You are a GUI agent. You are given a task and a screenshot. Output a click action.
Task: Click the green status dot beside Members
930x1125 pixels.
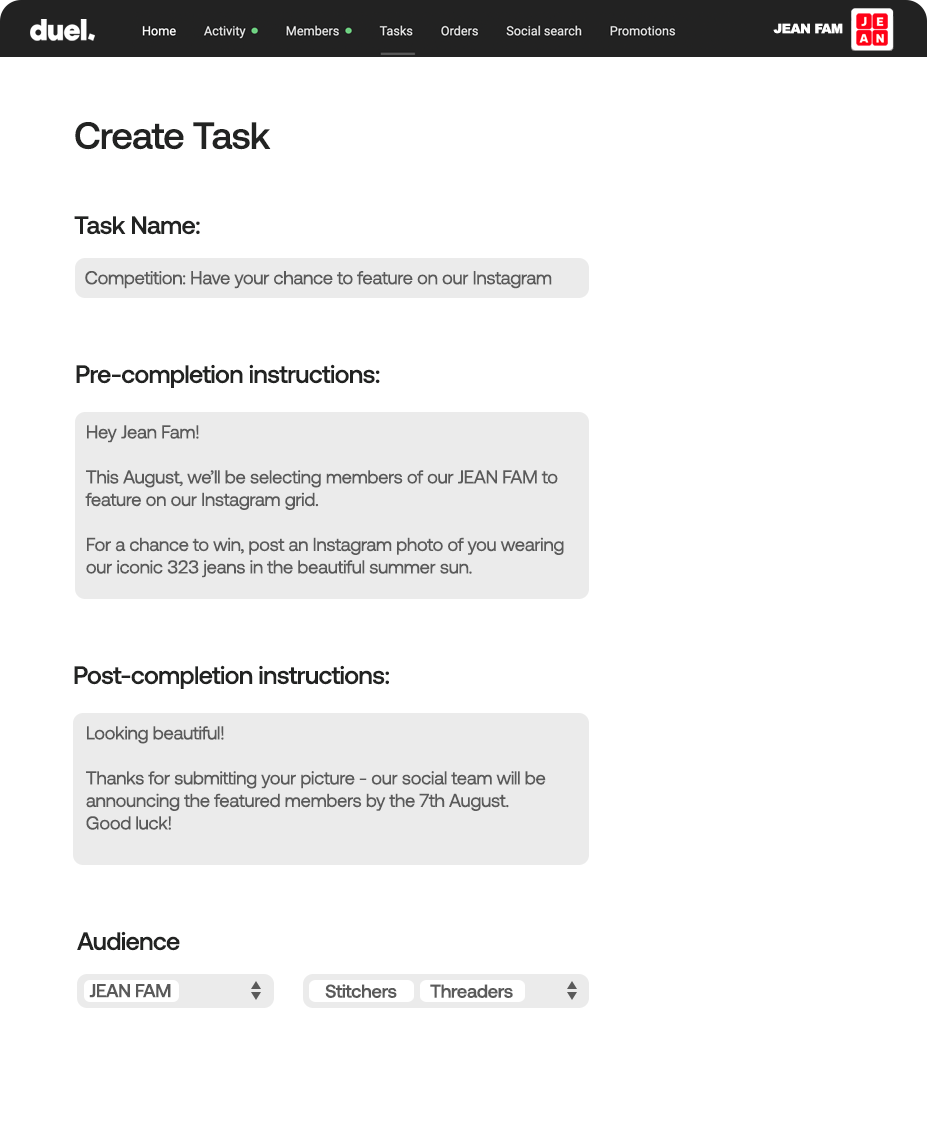coord(348,30)
